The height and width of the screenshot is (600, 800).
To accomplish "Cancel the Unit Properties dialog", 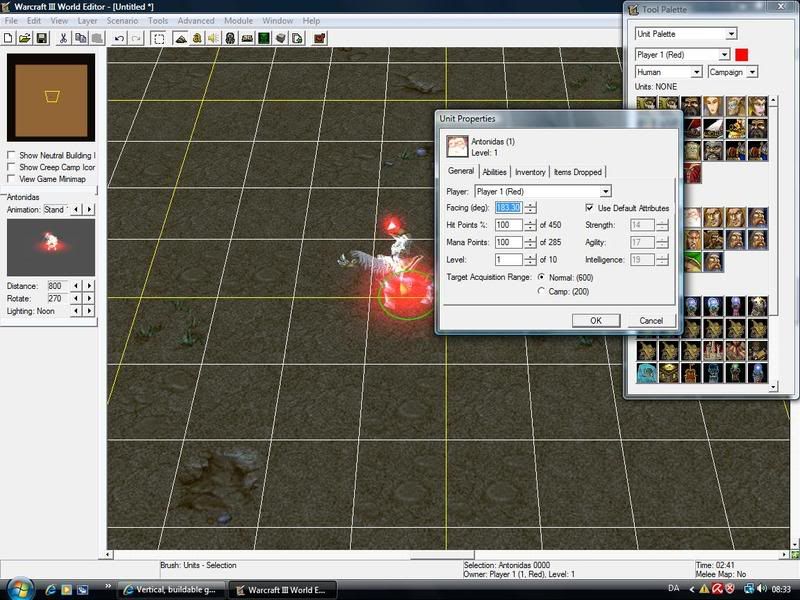I will point(651,320).
